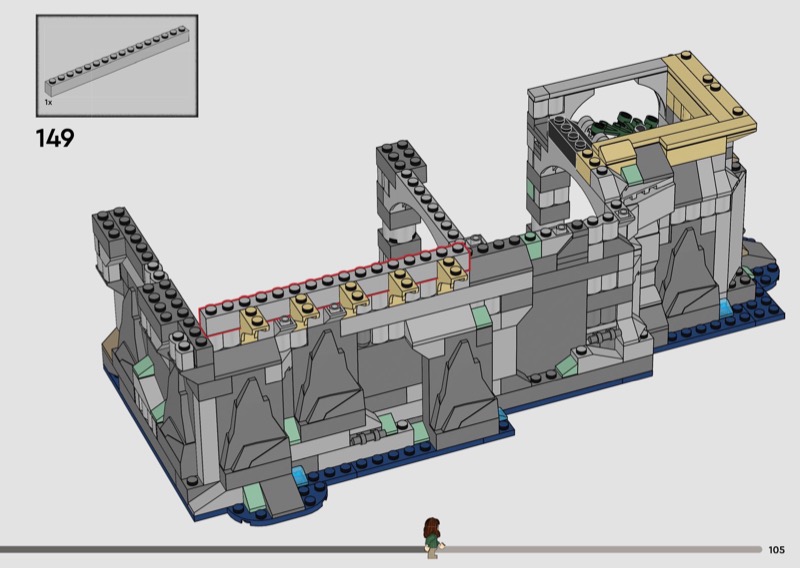The height and width of the screenshot is (568, 800).
Task: Click the 1x quantity label in parts box
Action: pos(48,103)
